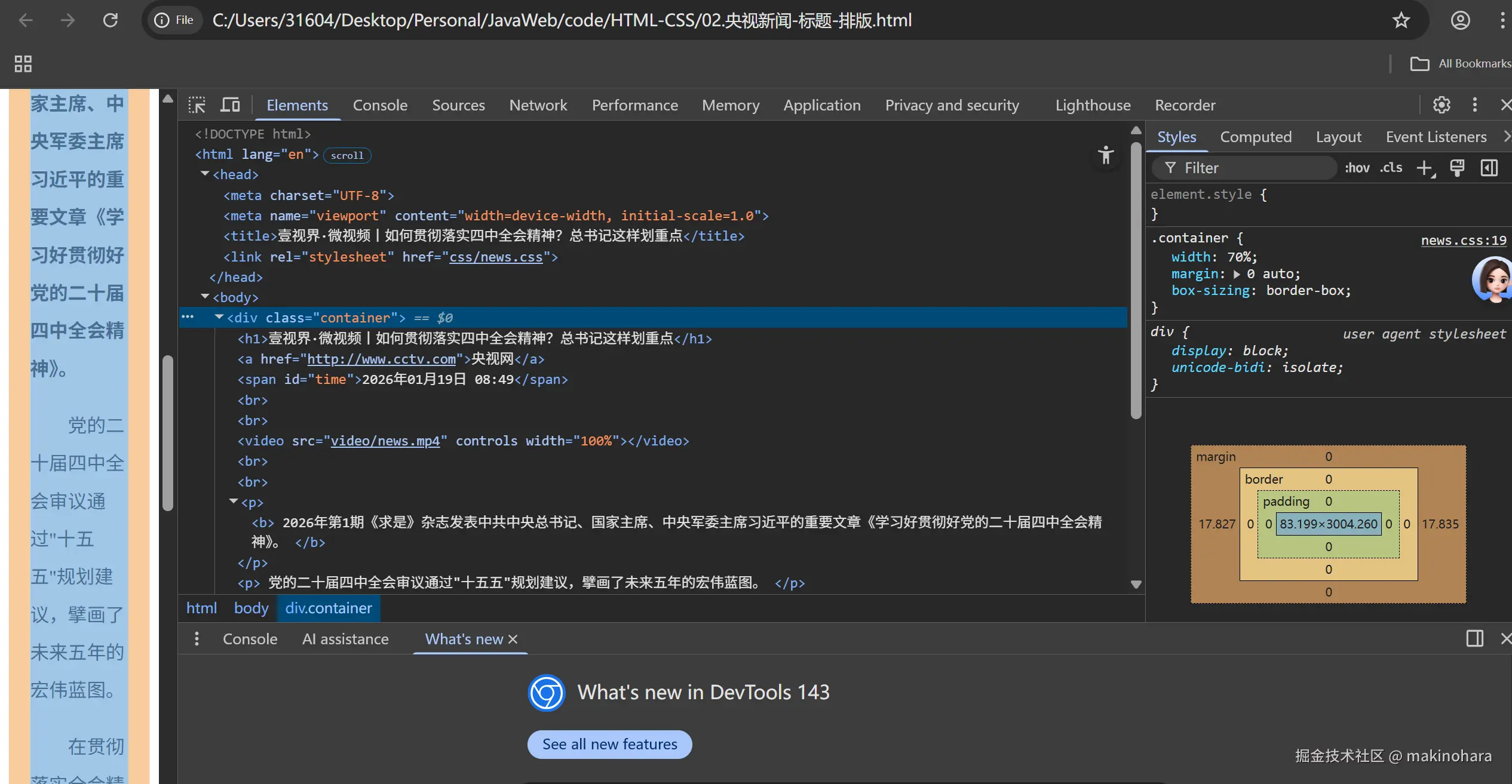Toggle the .cls class editor
Viewport: 1512px width, 784px height.
1391,168
